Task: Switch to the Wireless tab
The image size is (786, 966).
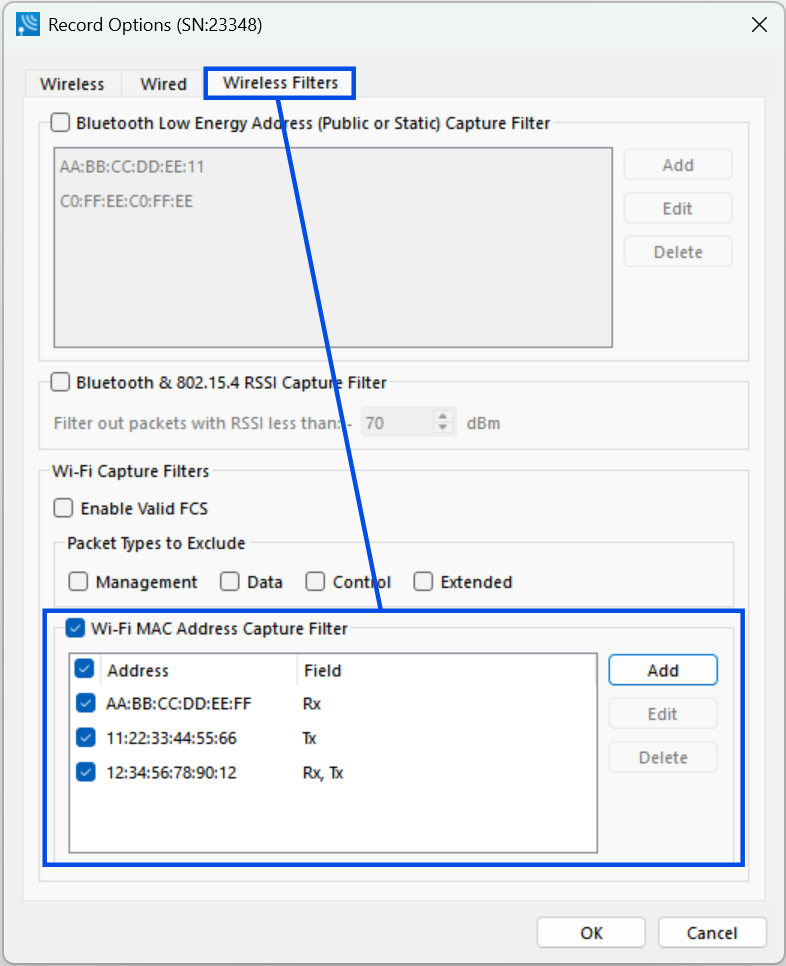Action: point(72,84)
